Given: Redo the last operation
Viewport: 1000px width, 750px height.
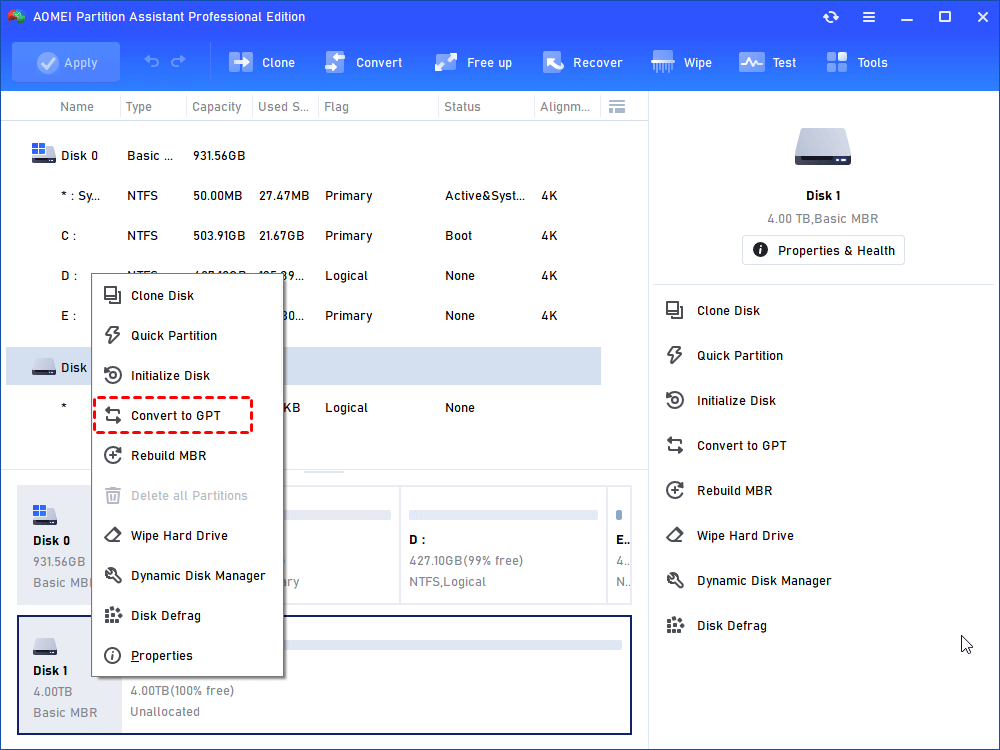Looking at the screenshot, I should coord(179,62).
